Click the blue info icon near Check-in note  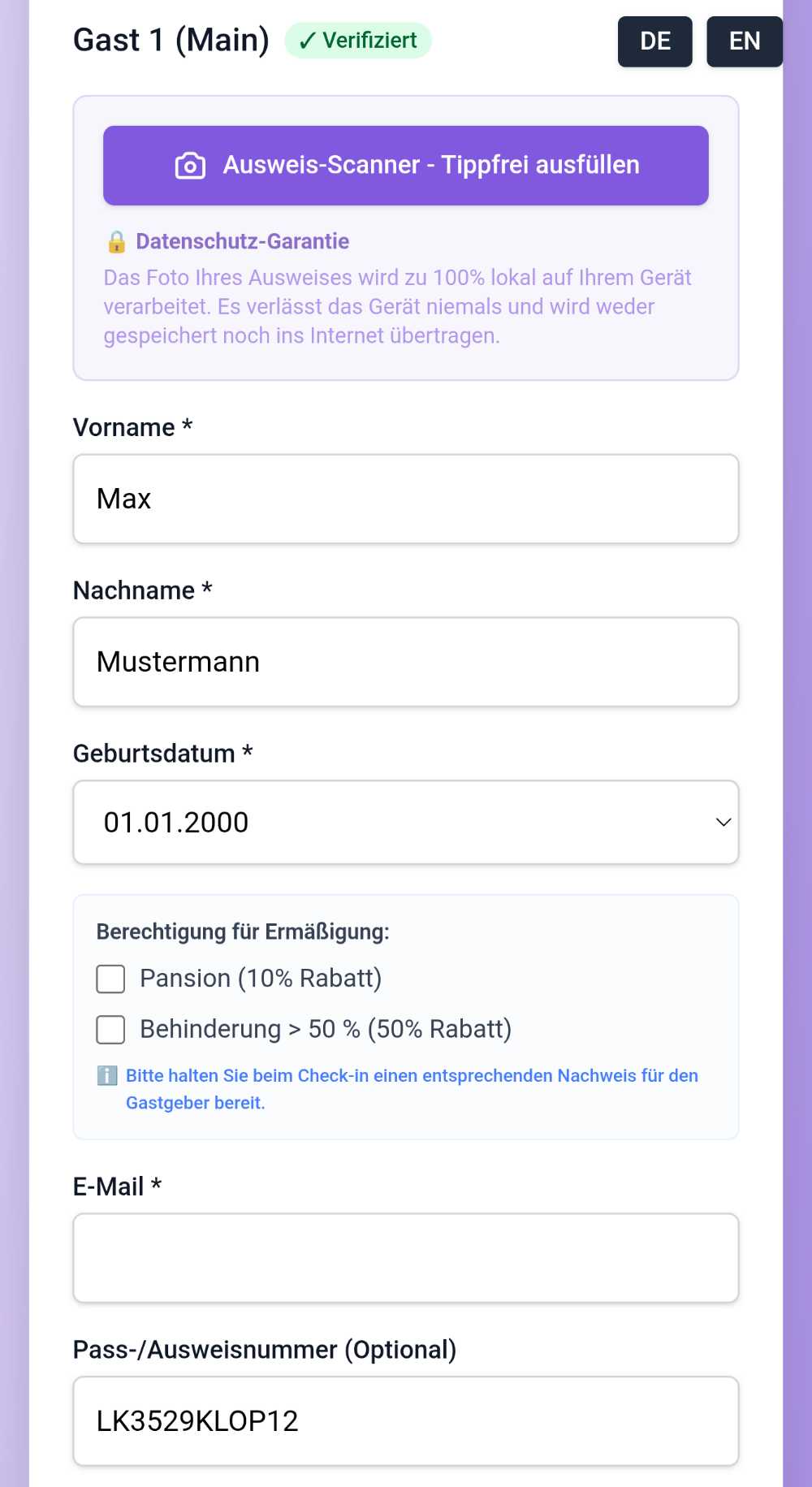[107, 1075]
